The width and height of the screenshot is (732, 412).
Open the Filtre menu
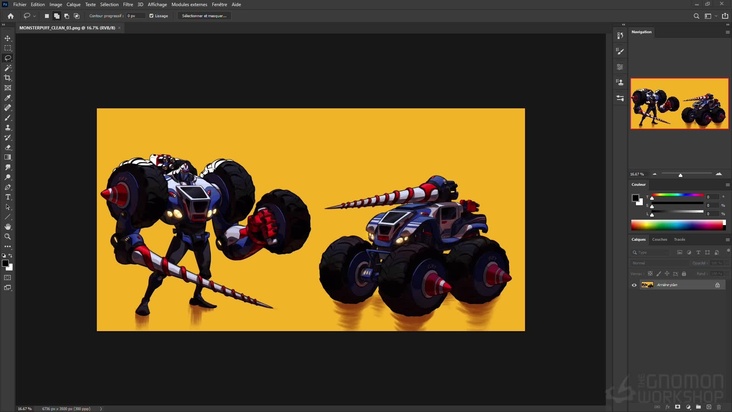[128, 4]
